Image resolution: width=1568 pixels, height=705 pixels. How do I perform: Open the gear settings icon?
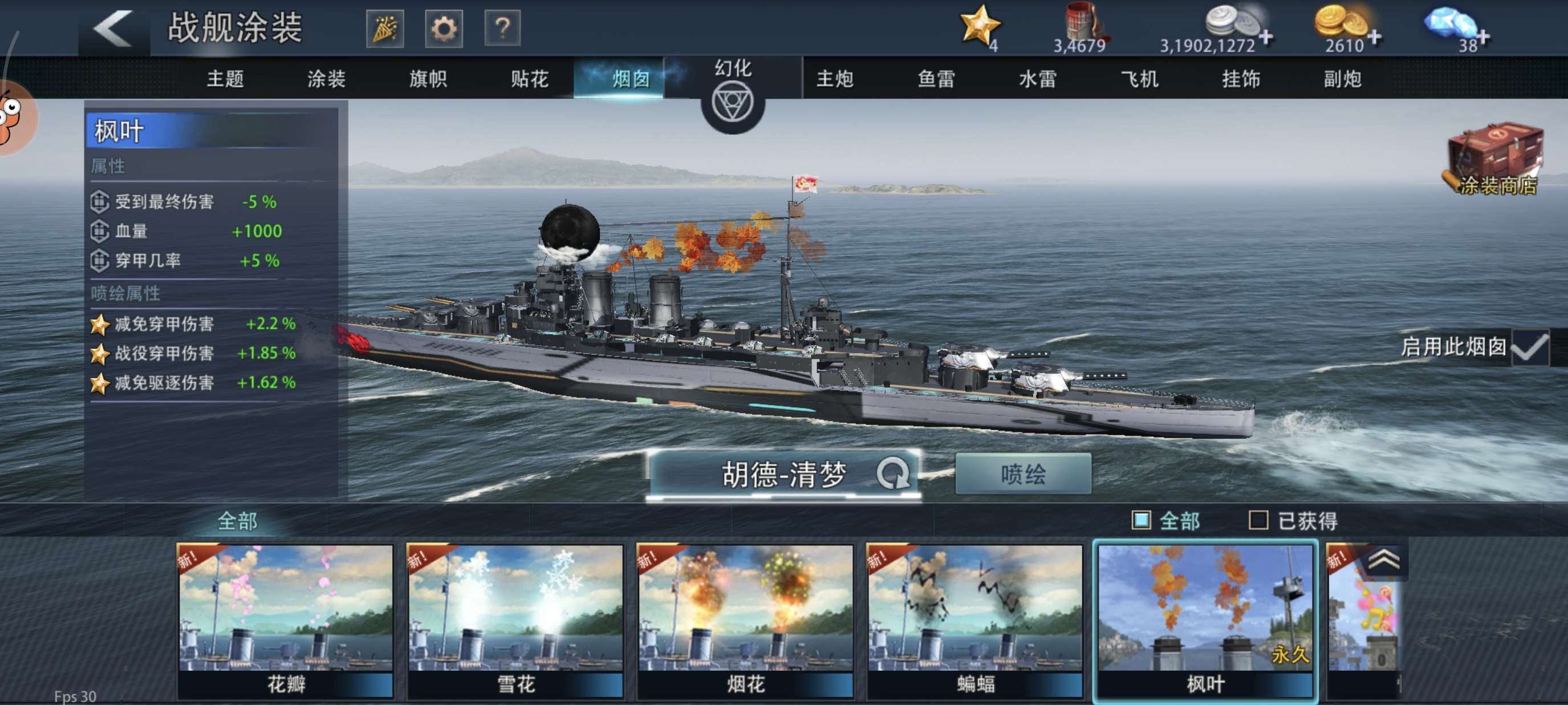coord(443,28)
